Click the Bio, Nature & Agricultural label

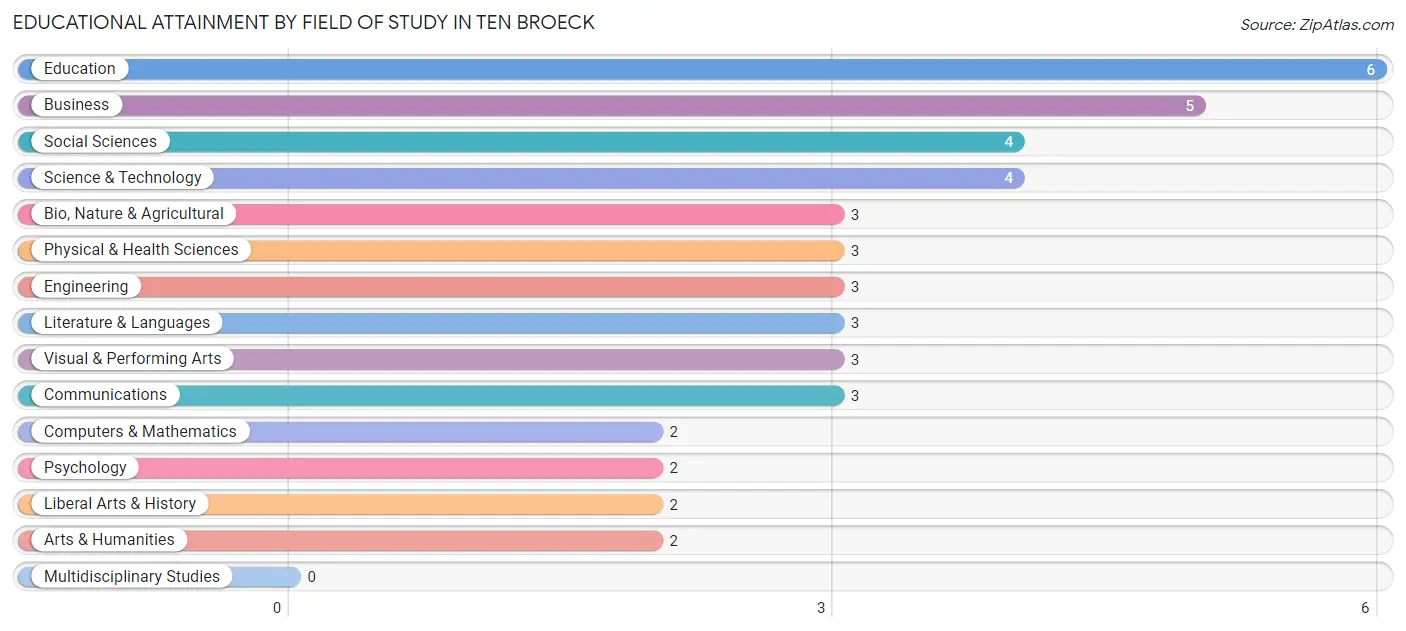point(133,214)
